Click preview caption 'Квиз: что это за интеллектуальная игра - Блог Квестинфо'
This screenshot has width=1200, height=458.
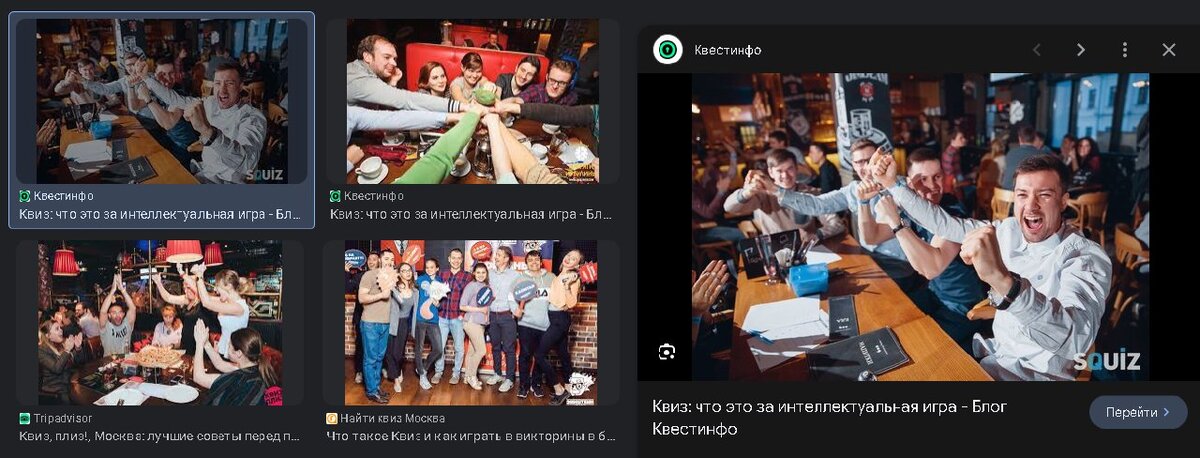(830, 418)
